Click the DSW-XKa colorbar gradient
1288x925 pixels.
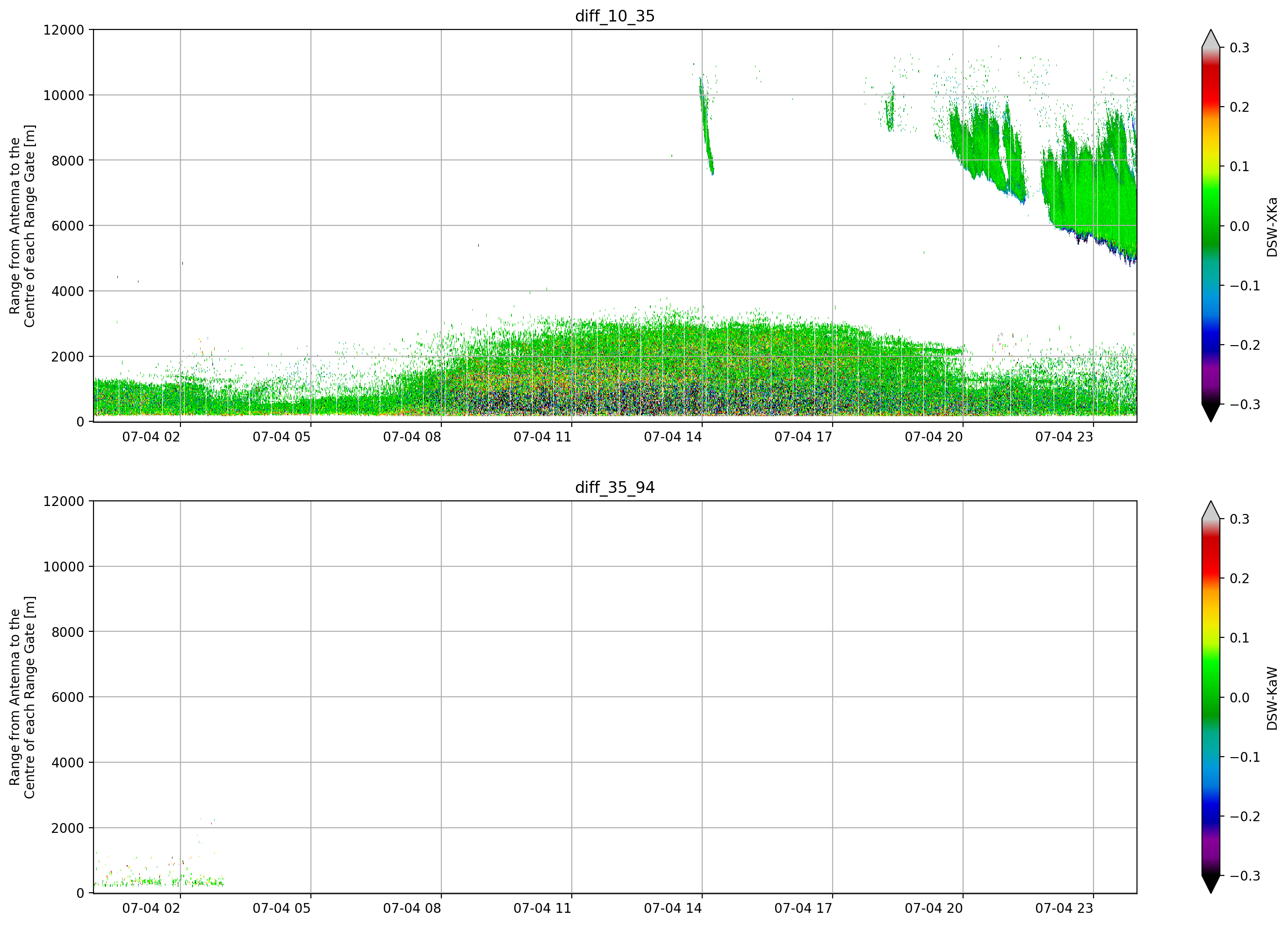tap(1211, 225)
